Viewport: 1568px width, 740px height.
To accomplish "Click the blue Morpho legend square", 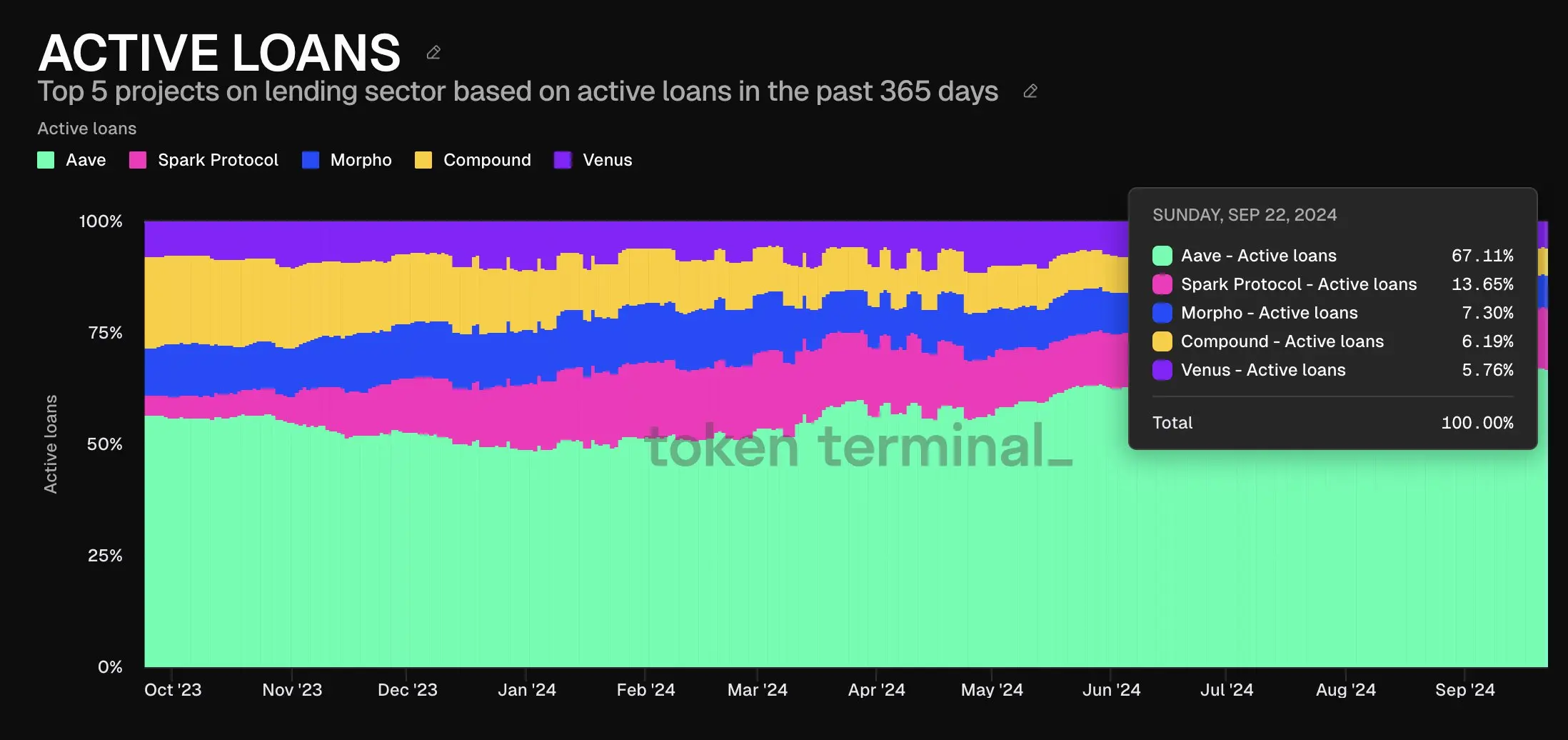I will point(311,160).
